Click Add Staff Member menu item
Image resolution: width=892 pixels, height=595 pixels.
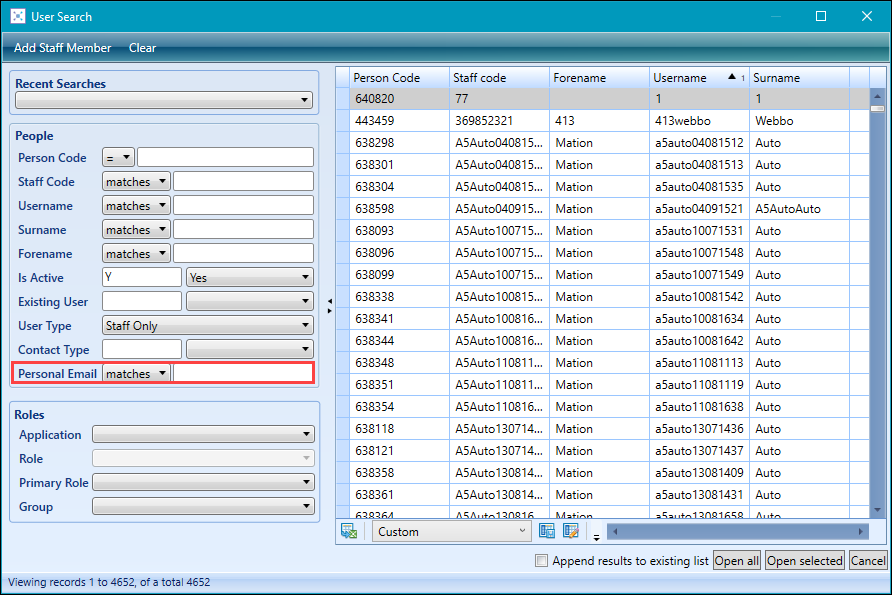click(x=63, y=48)
